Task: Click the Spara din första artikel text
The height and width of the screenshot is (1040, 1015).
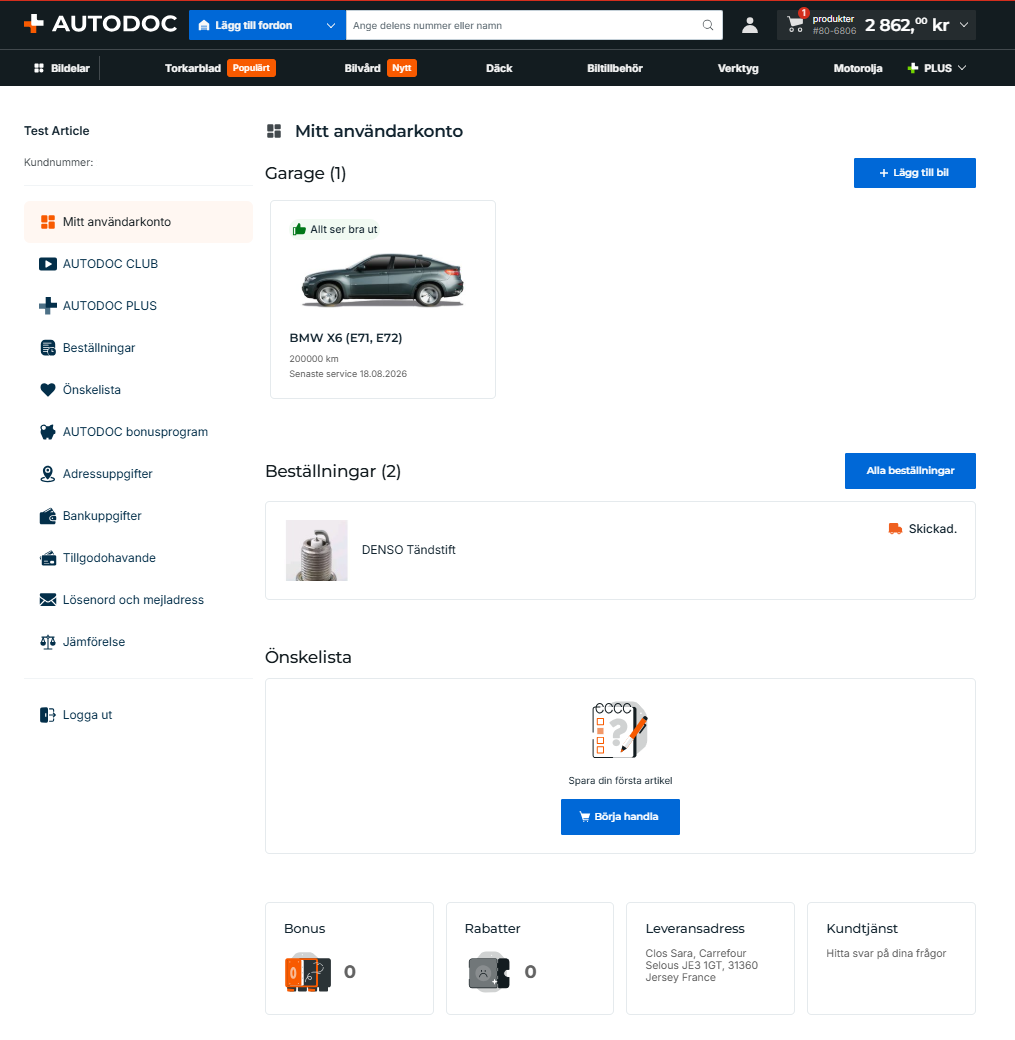Action: click(x=620, y=781)
